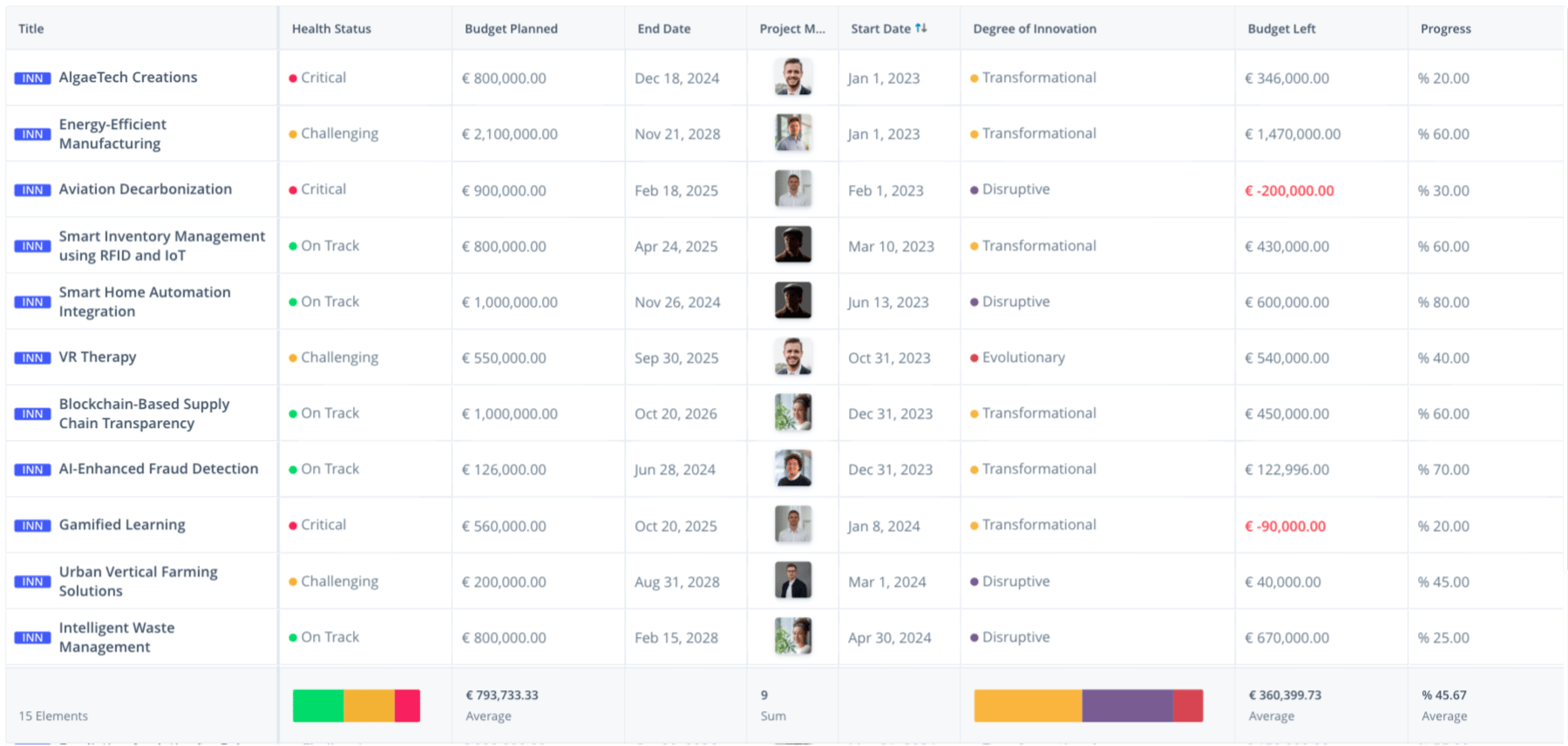Image resolution: width=1568 pixels, height=746 pixels.
Task: Click the INN badge beside Gamified Learning
Action: click(32, 526)
